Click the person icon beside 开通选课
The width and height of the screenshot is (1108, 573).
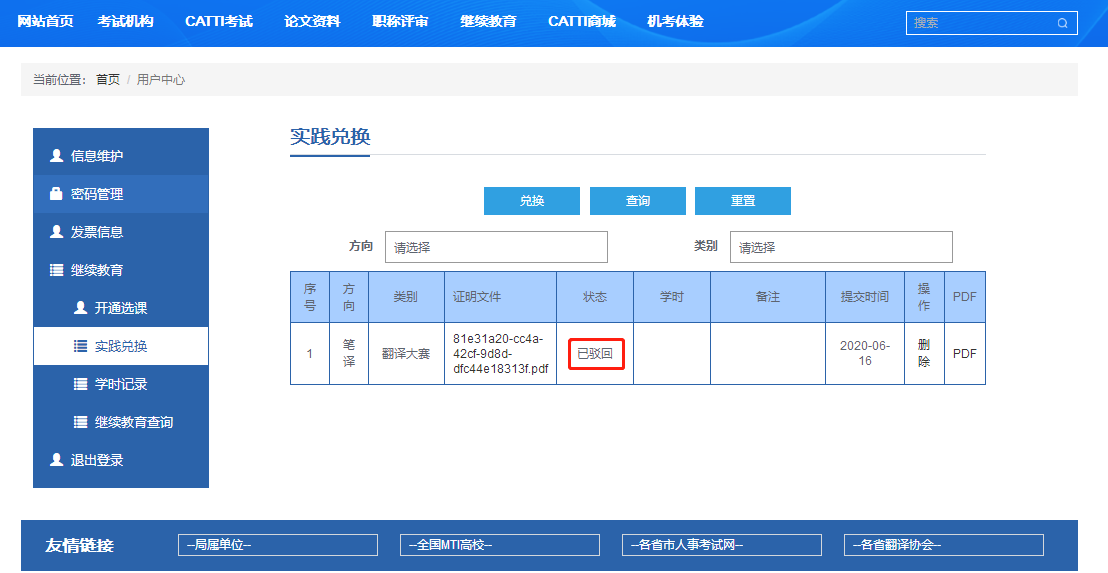point(80,308)
